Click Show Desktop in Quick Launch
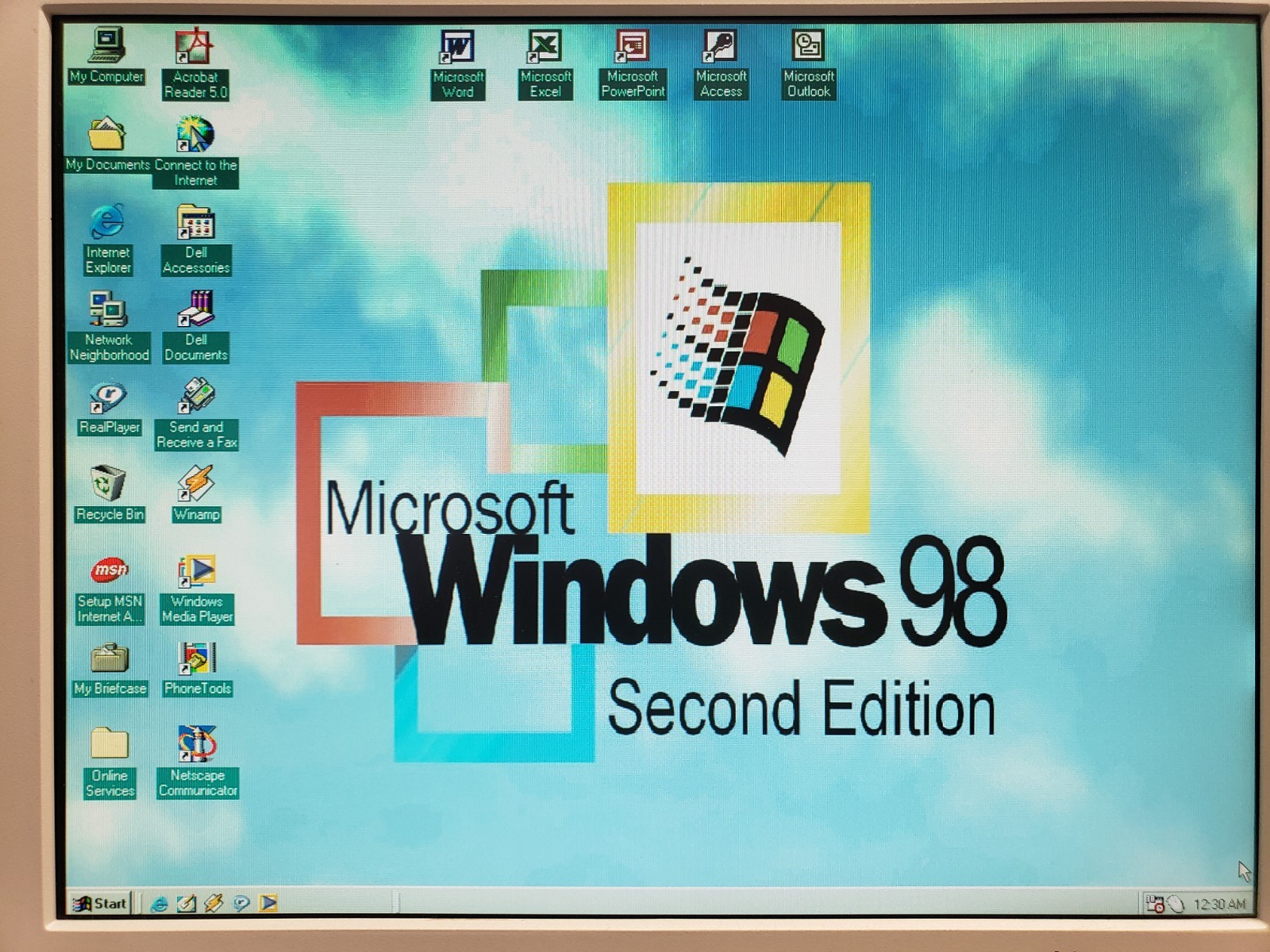Image resolution: width=1270 pixels, height=952 pixels. click(x=187, y=904)
